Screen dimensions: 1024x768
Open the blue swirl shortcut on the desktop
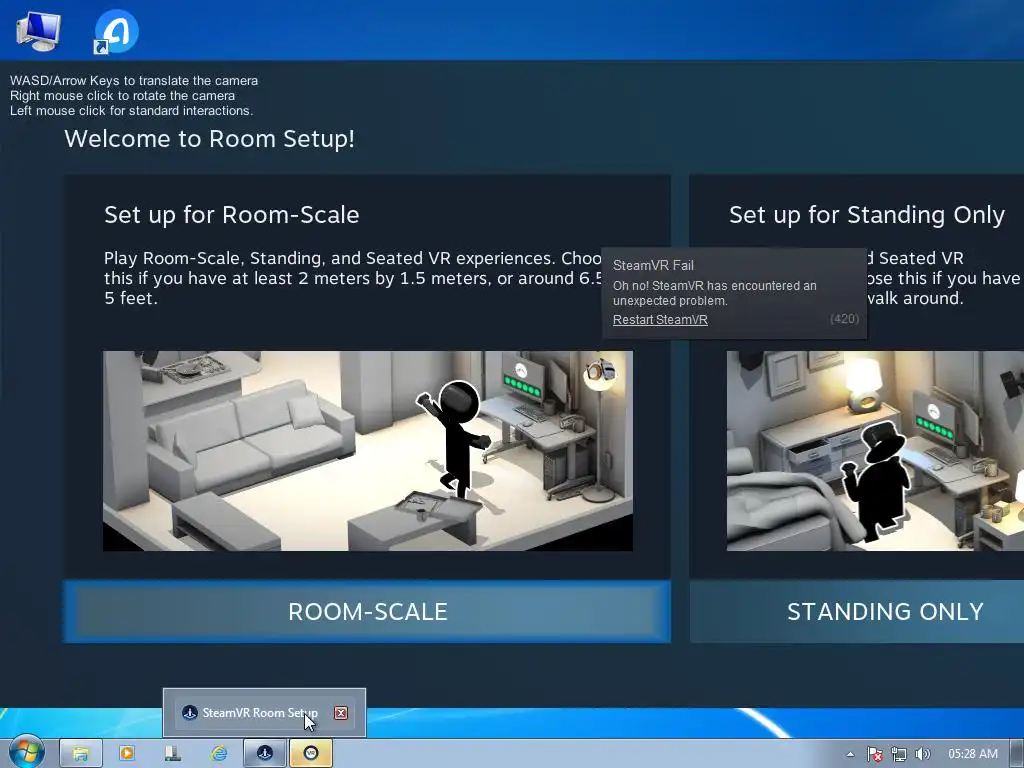click(x=116, y=31)
